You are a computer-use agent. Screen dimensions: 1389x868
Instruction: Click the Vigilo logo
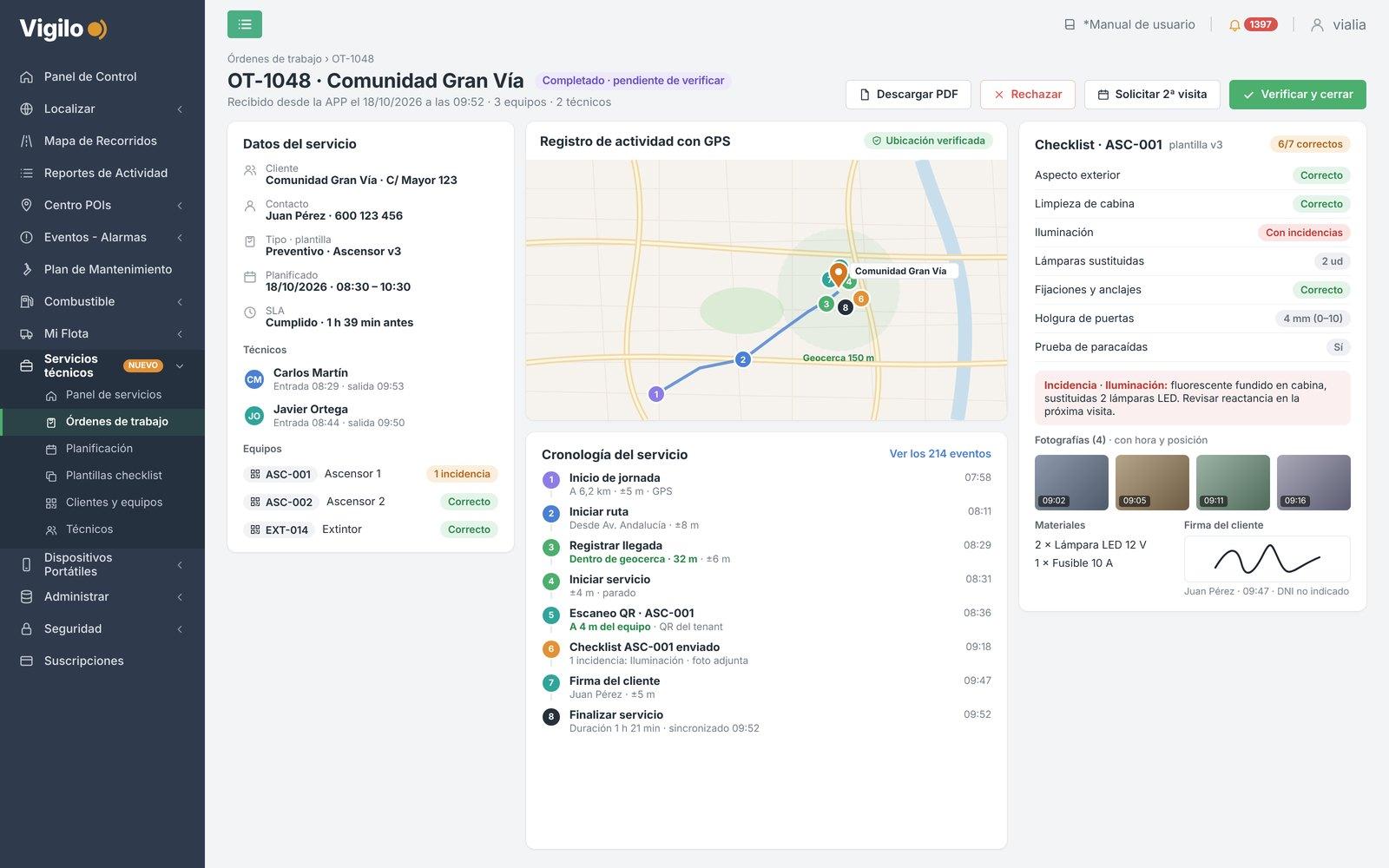click(63, 29)
